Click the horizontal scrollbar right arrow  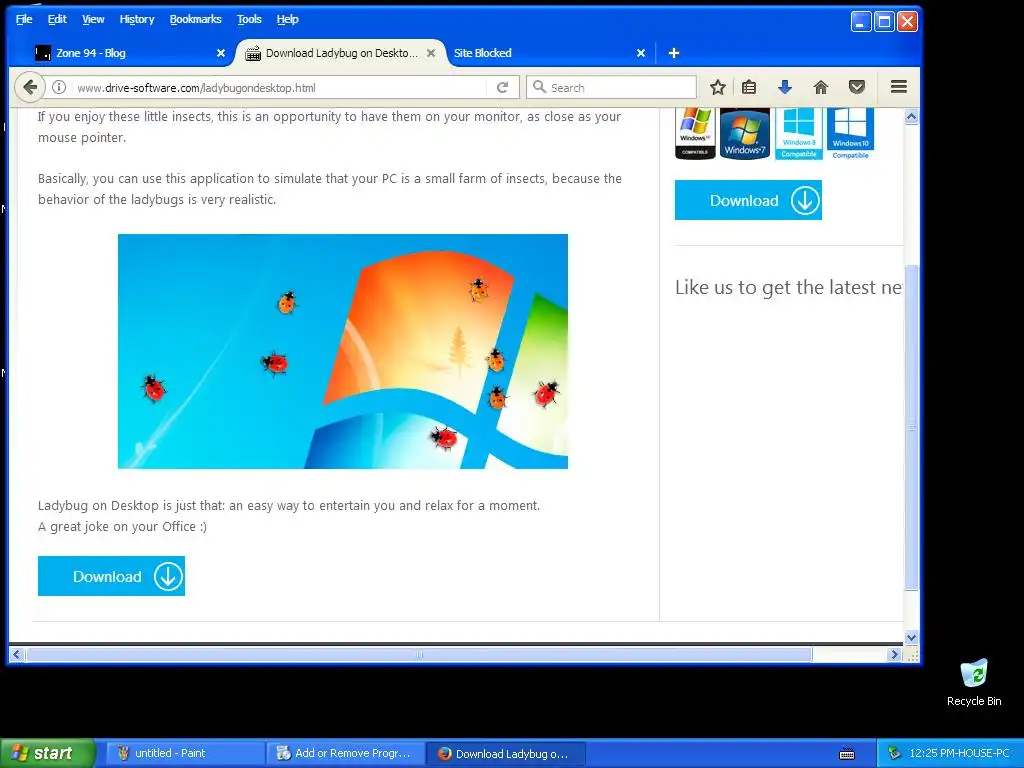click(894, 654)
